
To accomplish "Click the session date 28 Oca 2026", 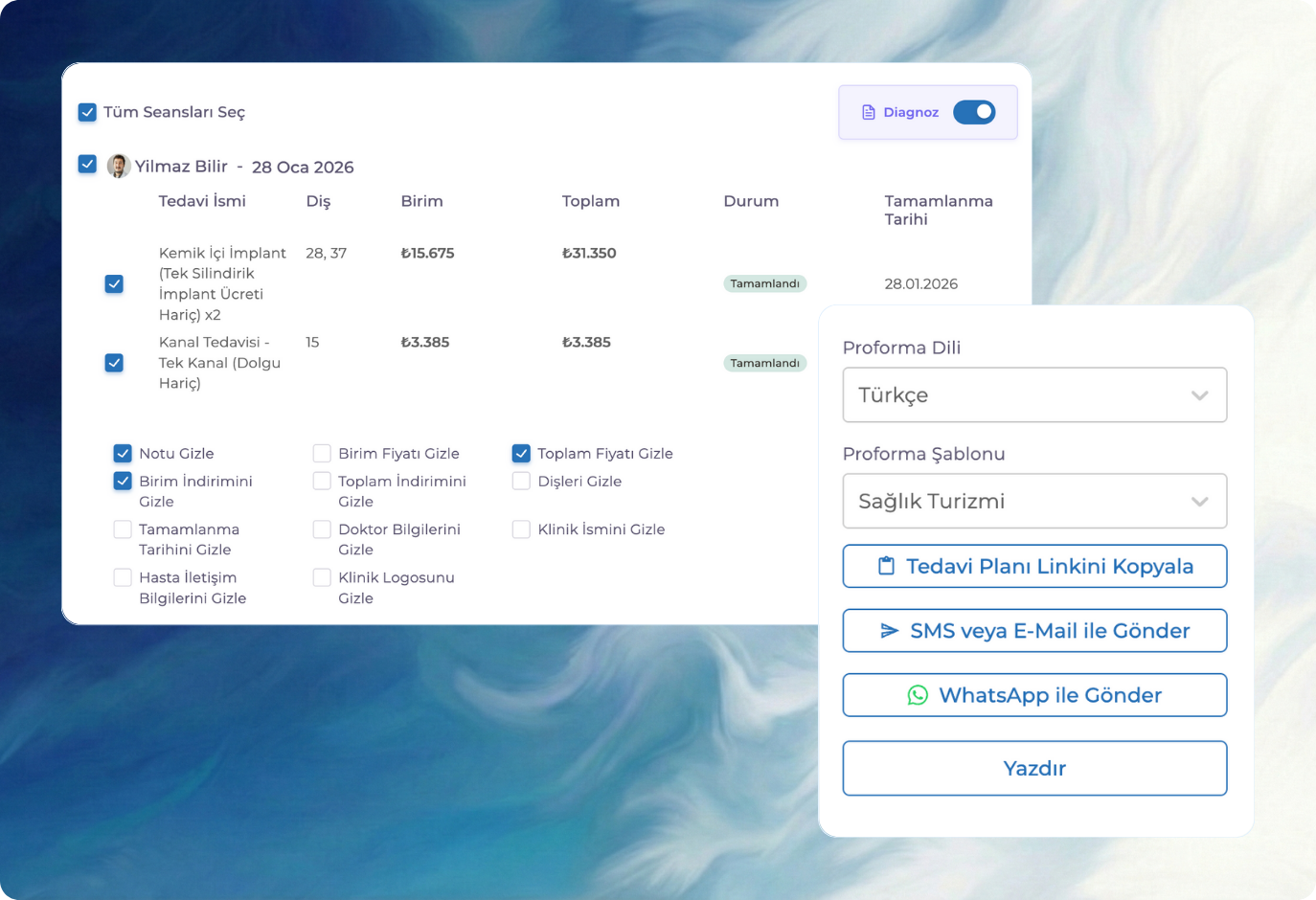I will (303, 167).
